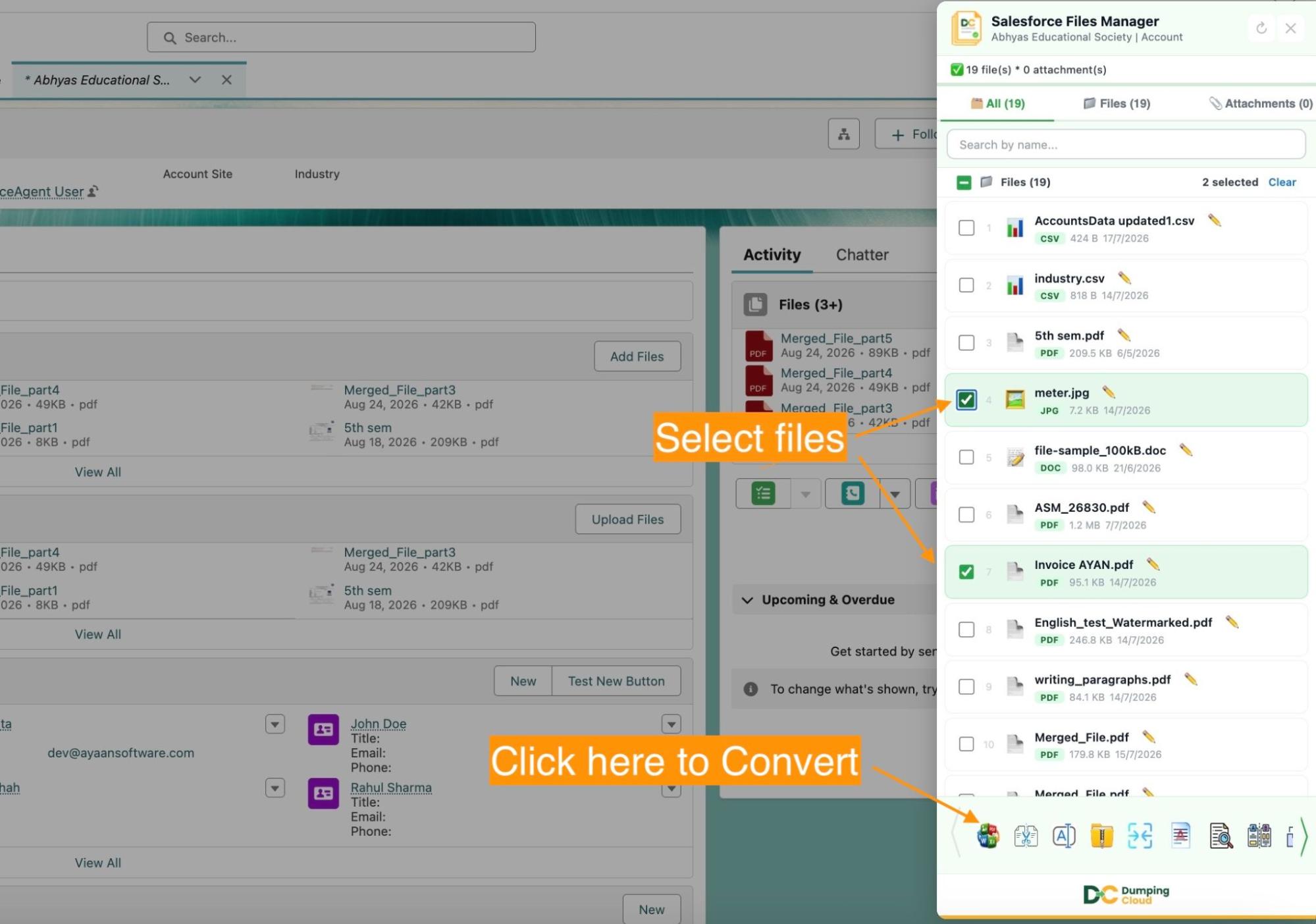Click the strikethrough document icon
Image resolution: width=1316 pixels, height=924 pixels.
pos(1181,835)
